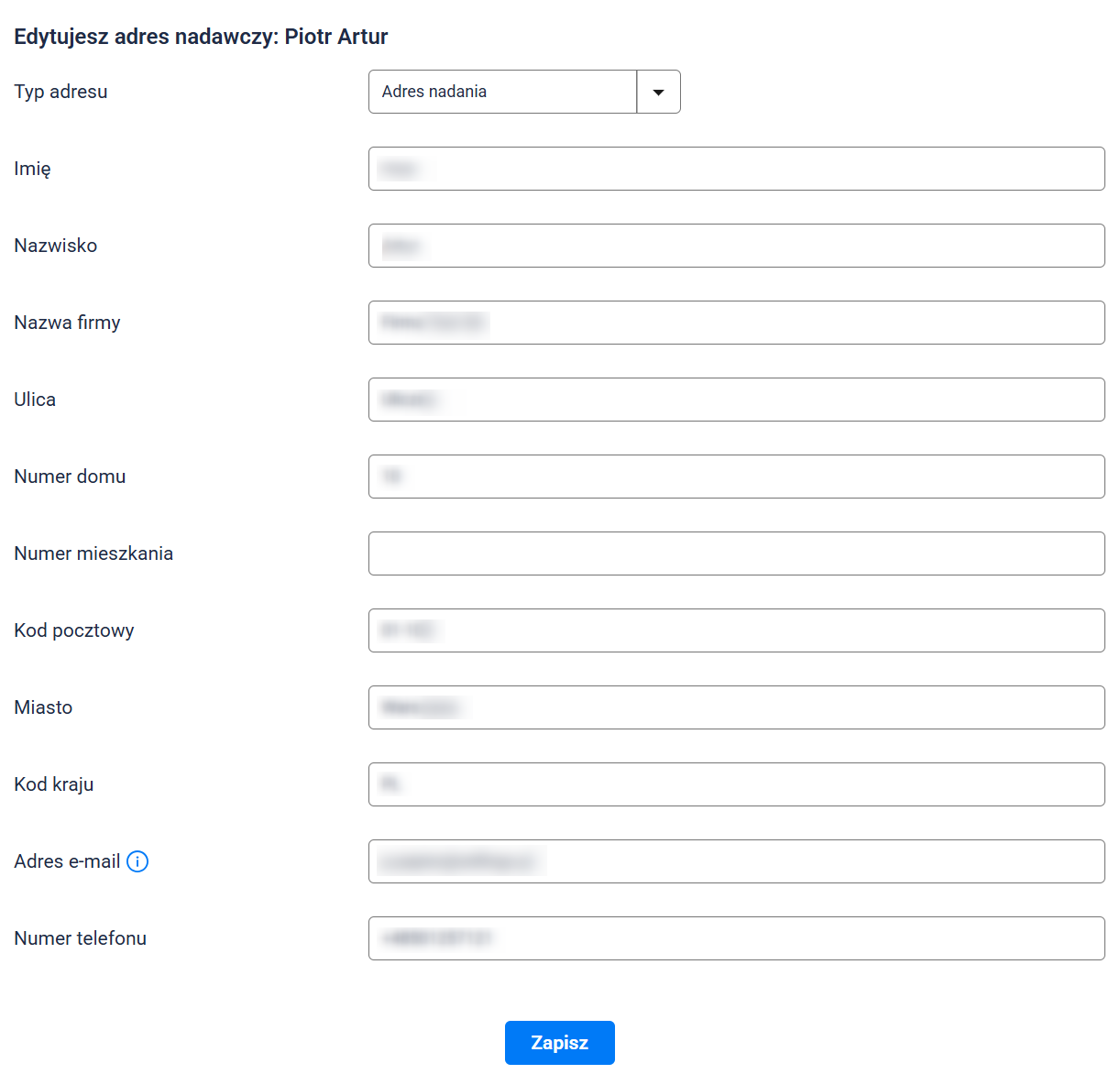Screen dimensions: 1120x1085
Task: Click into the Nazwisko input field
Action: pyautogui.click(x=736, y=246)
